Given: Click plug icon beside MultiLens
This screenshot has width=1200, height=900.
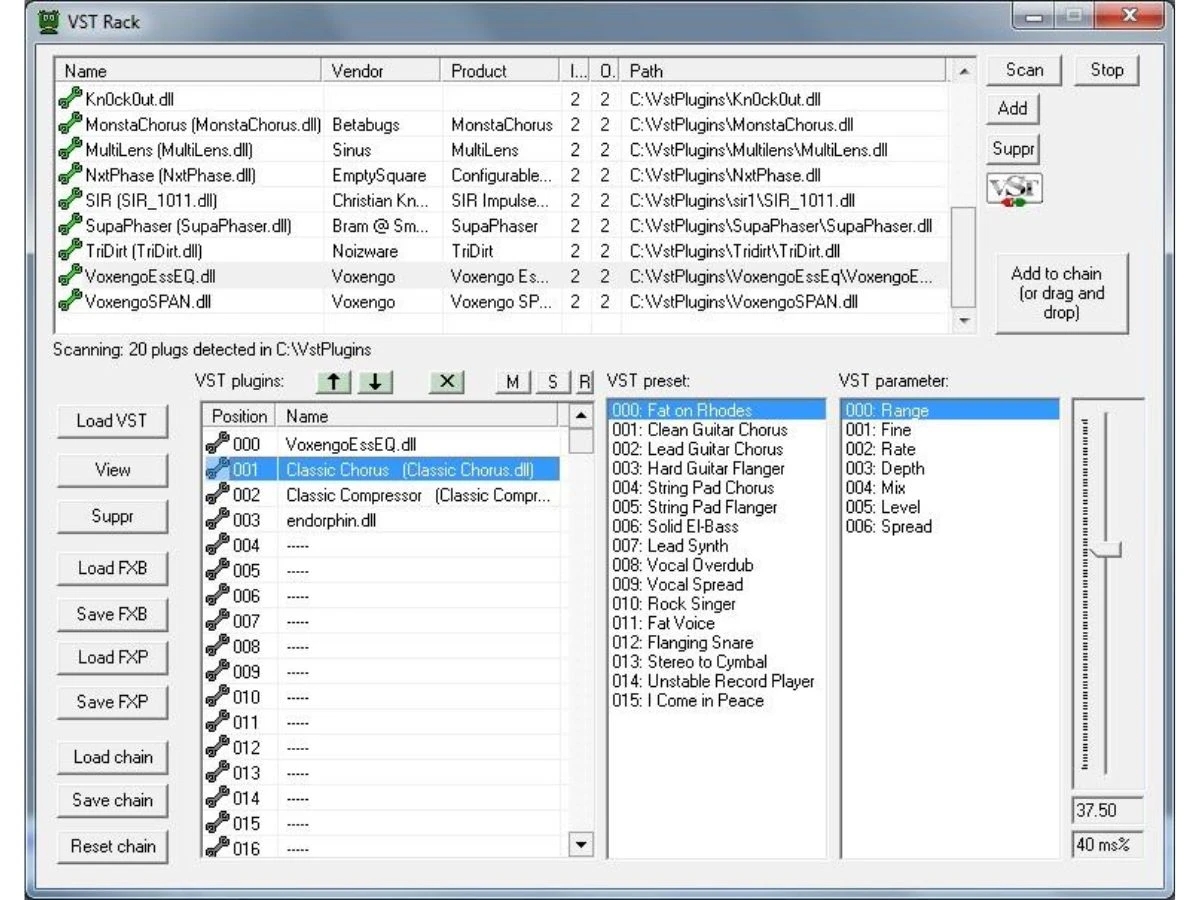Looking at the screenshot, I should 69,150.
